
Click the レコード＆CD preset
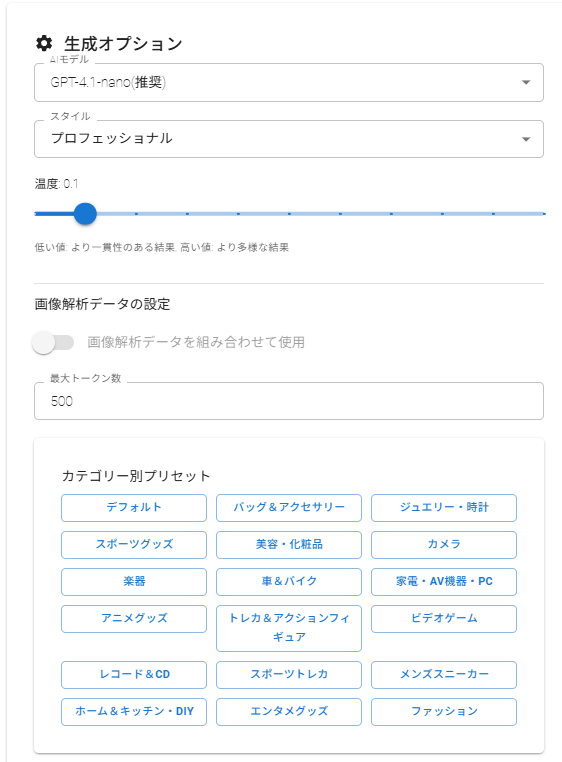[134, 675]
